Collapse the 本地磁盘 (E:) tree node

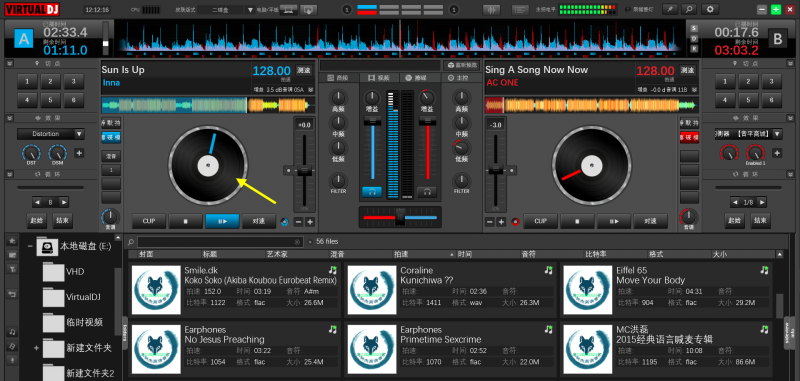tap(30, 246)
